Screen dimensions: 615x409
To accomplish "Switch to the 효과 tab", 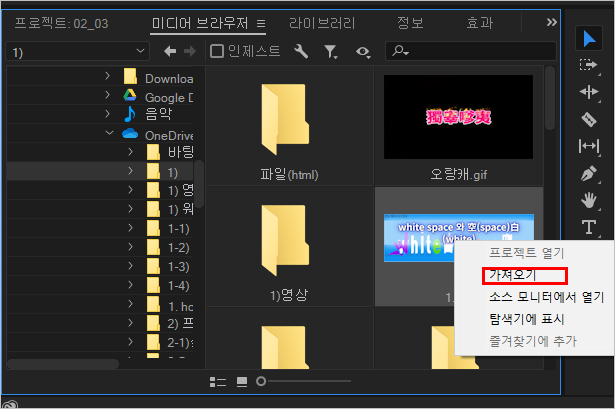I will click(x=479, y=23).
